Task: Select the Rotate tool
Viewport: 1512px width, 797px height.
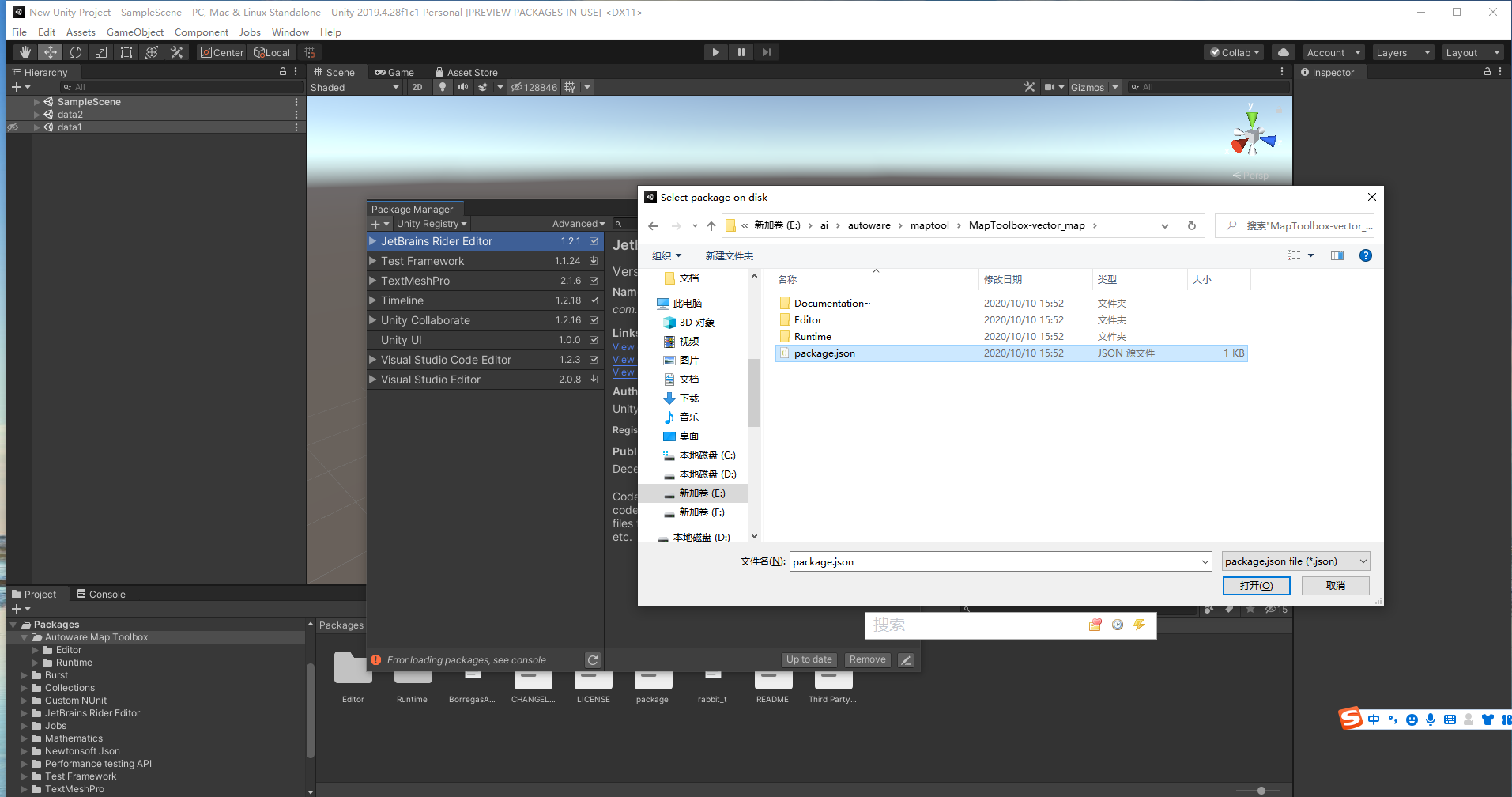Action: click(x=76, y=51)
